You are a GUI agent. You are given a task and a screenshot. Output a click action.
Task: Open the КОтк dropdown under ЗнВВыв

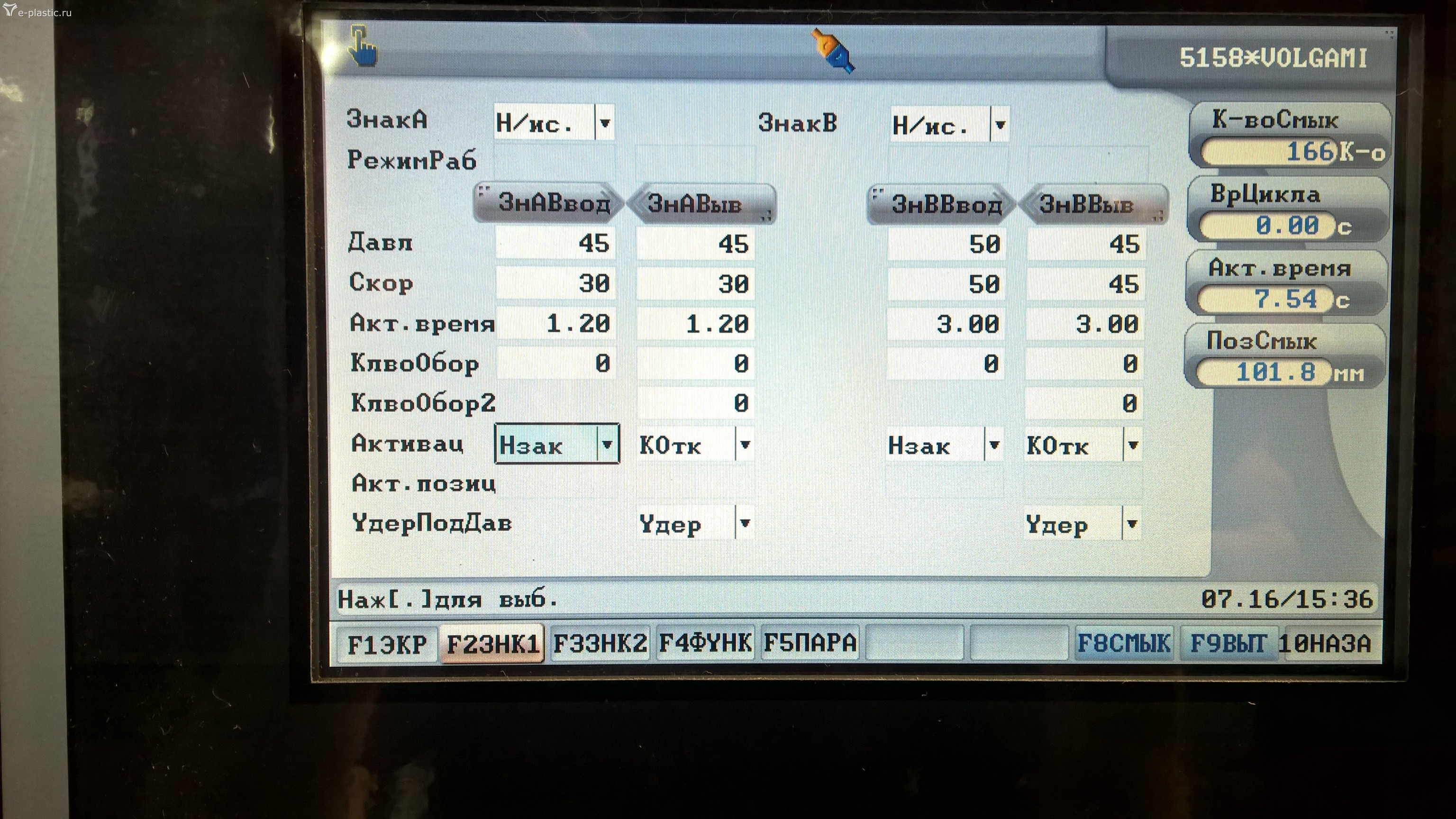coord(1132,445)
